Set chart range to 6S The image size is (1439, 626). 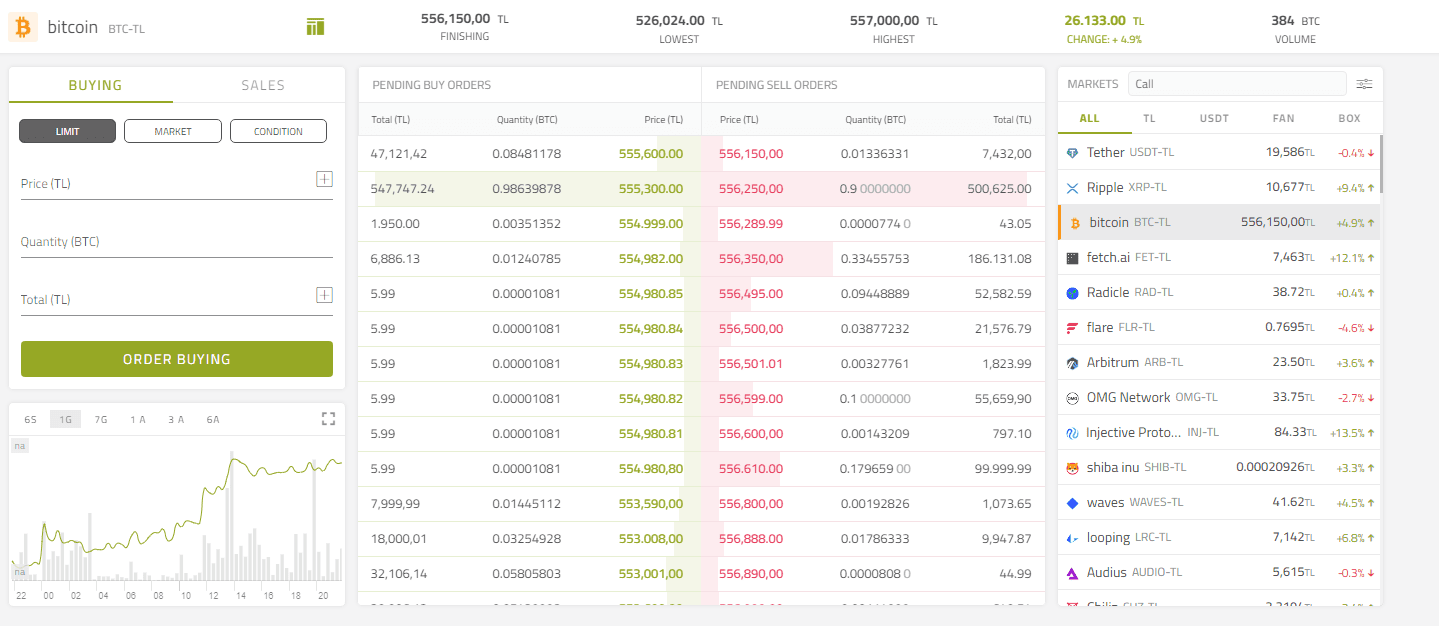click(x=30, y=419)
